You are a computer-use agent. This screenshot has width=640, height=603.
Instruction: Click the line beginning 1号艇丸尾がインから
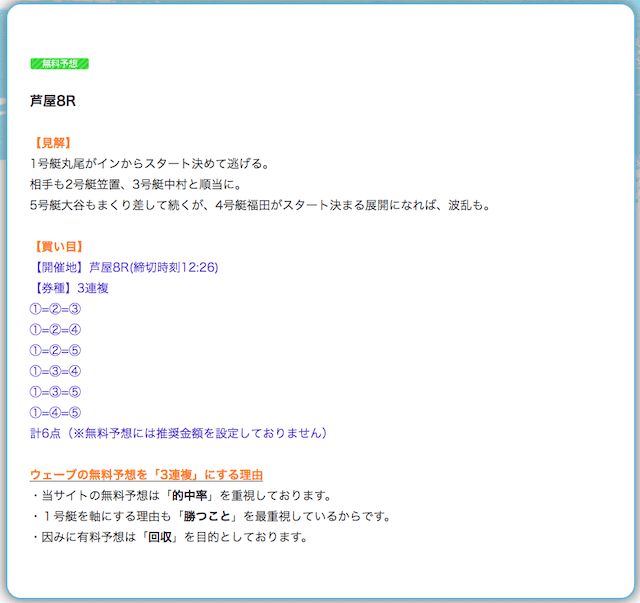150,164
